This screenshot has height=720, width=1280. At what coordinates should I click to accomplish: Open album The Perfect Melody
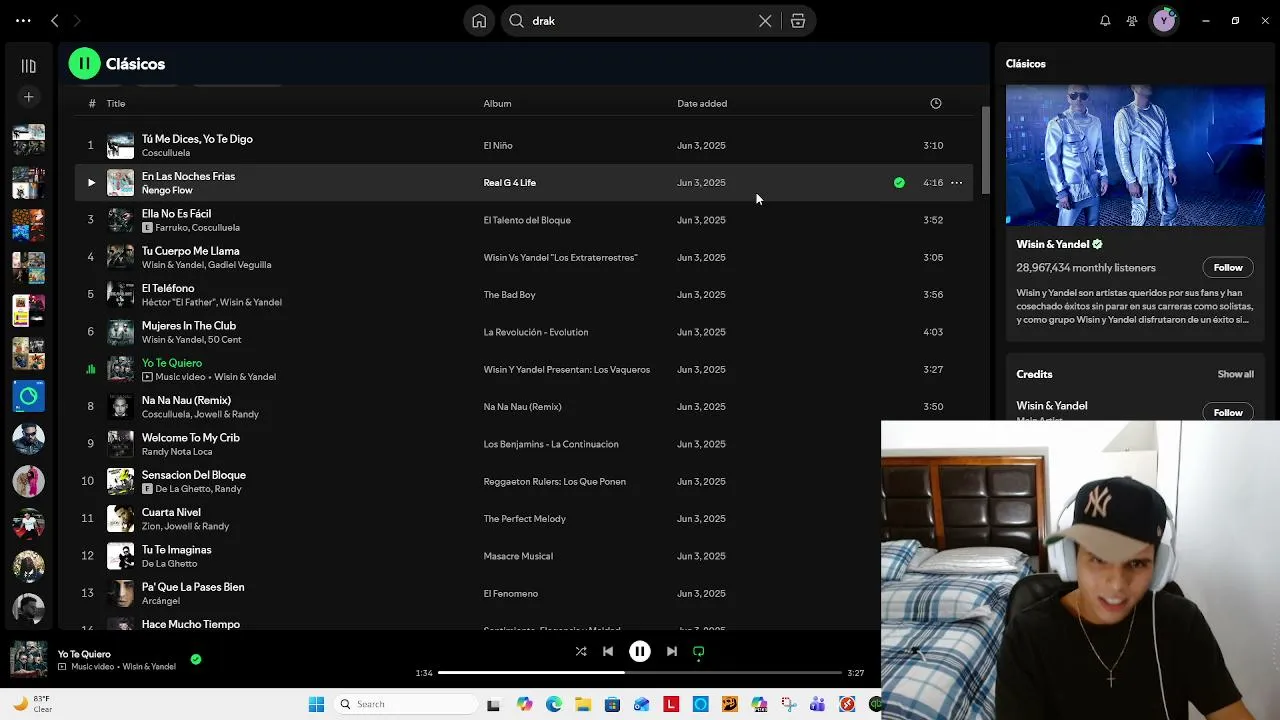(524, 519)
